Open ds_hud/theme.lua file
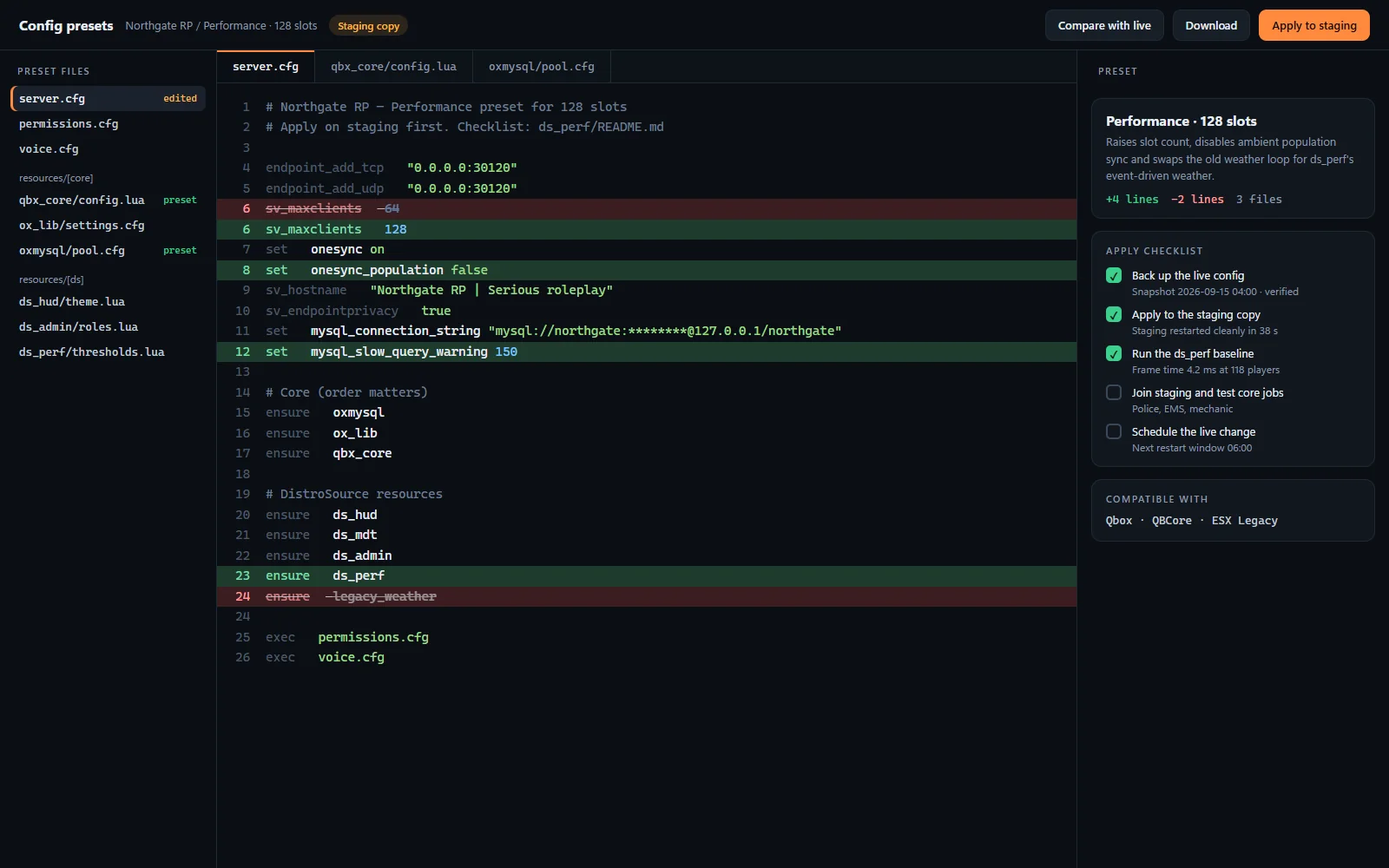 tap(108, 301)
